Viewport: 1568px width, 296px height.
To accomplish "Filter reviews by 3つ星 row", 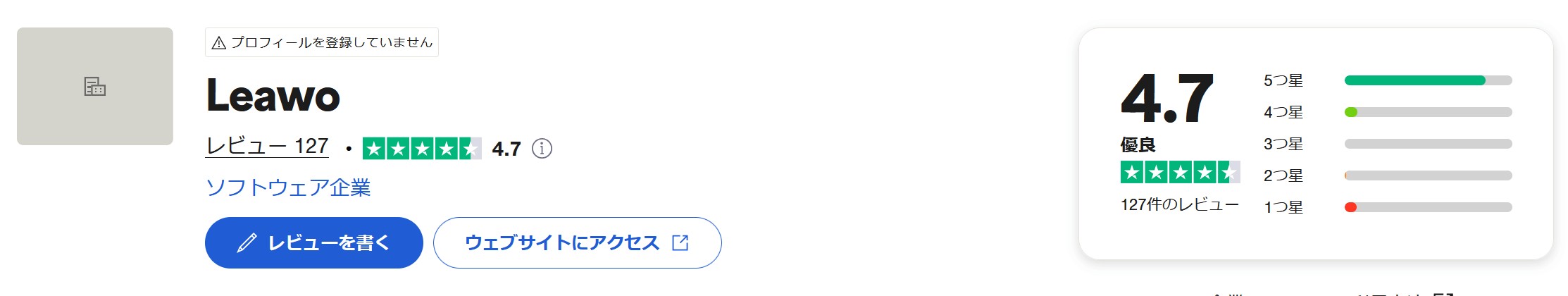I will [x=1388, y=144].
